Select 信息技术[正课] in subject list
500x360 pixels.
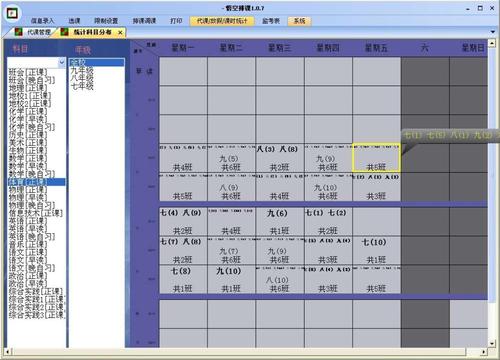point(36,213)
